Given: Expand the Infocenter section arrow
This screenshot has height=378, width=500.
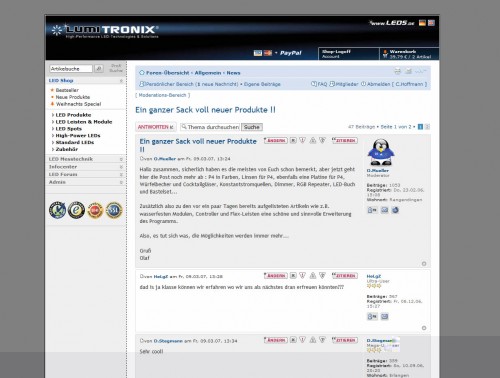Looking at the screenshot, I should 121,167.
